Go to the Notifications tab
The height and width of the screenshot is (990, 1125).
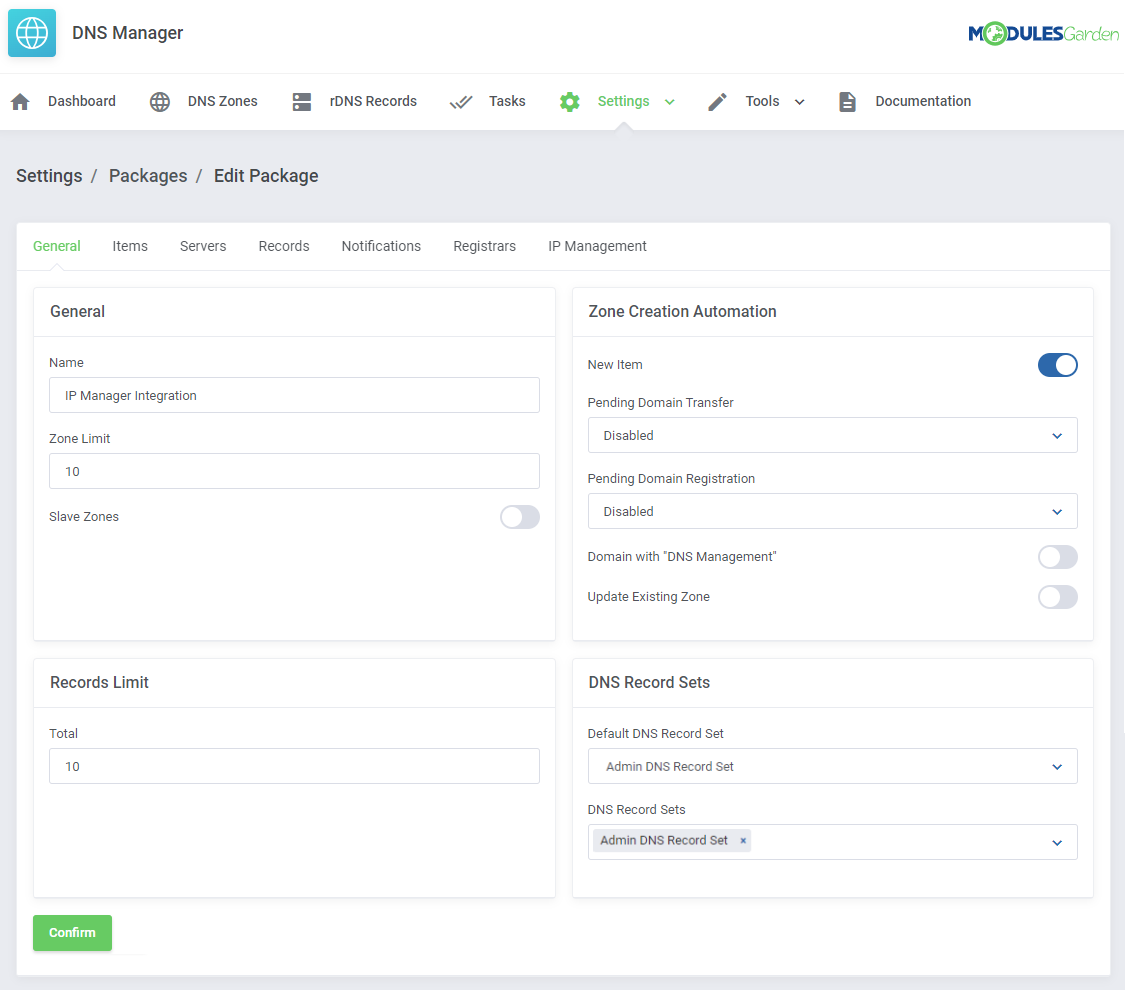[x=381, y=246]
